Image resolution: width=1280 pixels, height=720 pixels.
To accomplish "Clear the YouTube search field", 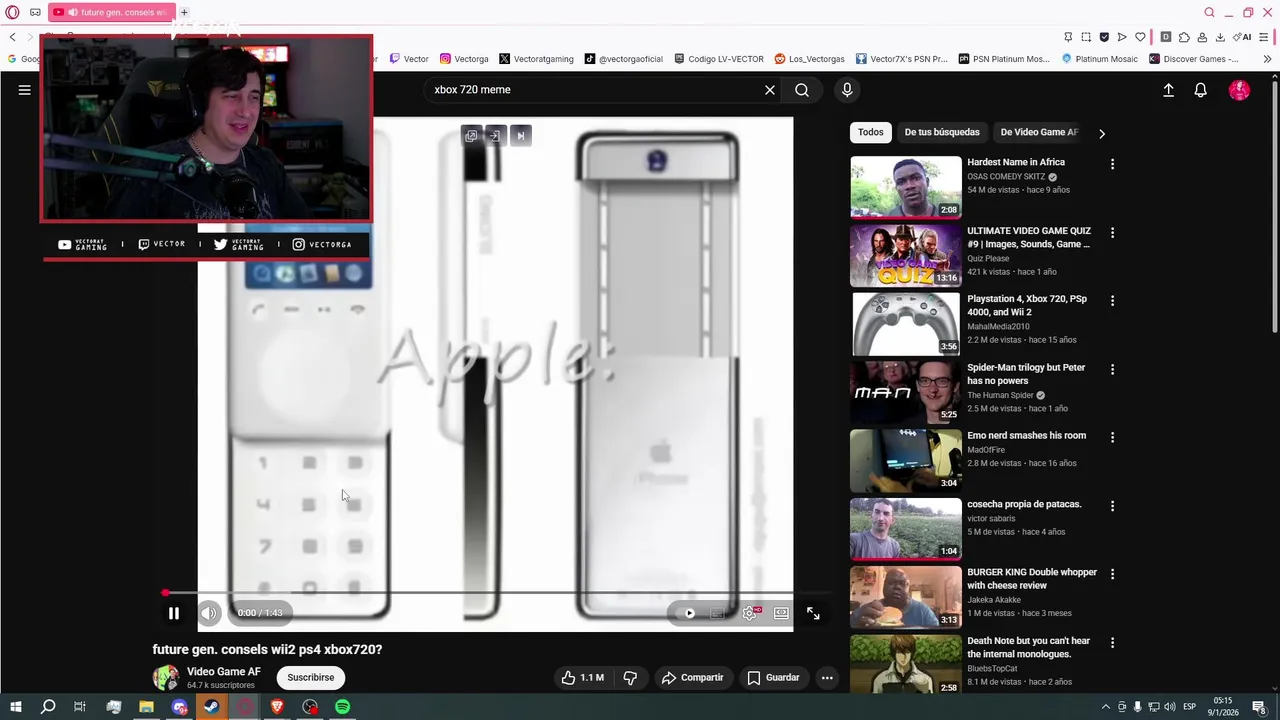I will coord(770,90).
